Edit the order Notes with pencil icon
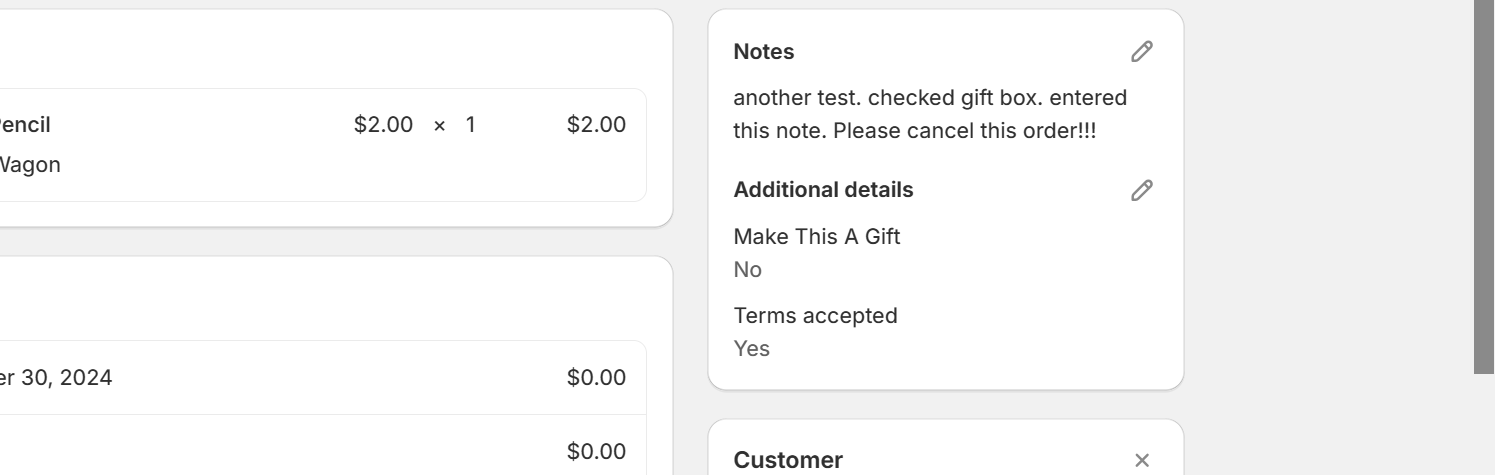Image resolution: width=1495 pixels, height=475 pixels. click(1142, 52)
